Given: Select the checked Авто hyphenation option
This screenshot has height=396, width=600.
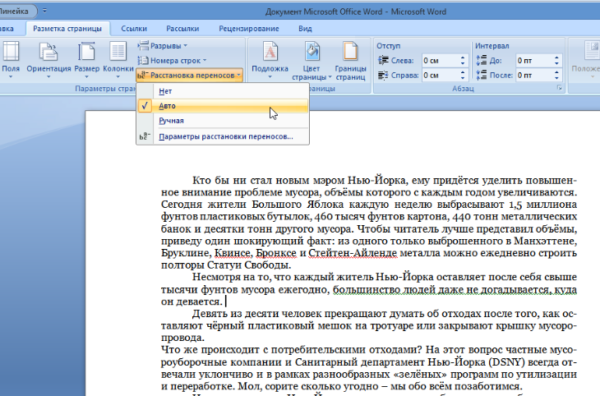Looking at the screenshot, I should pos(223,106).
